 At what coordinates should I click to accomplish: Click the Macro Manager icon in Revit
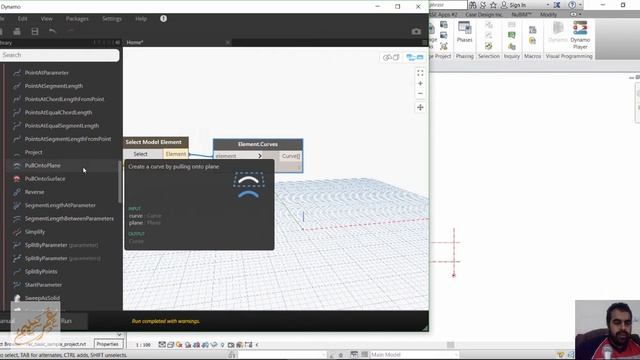(x=532, y=30)
